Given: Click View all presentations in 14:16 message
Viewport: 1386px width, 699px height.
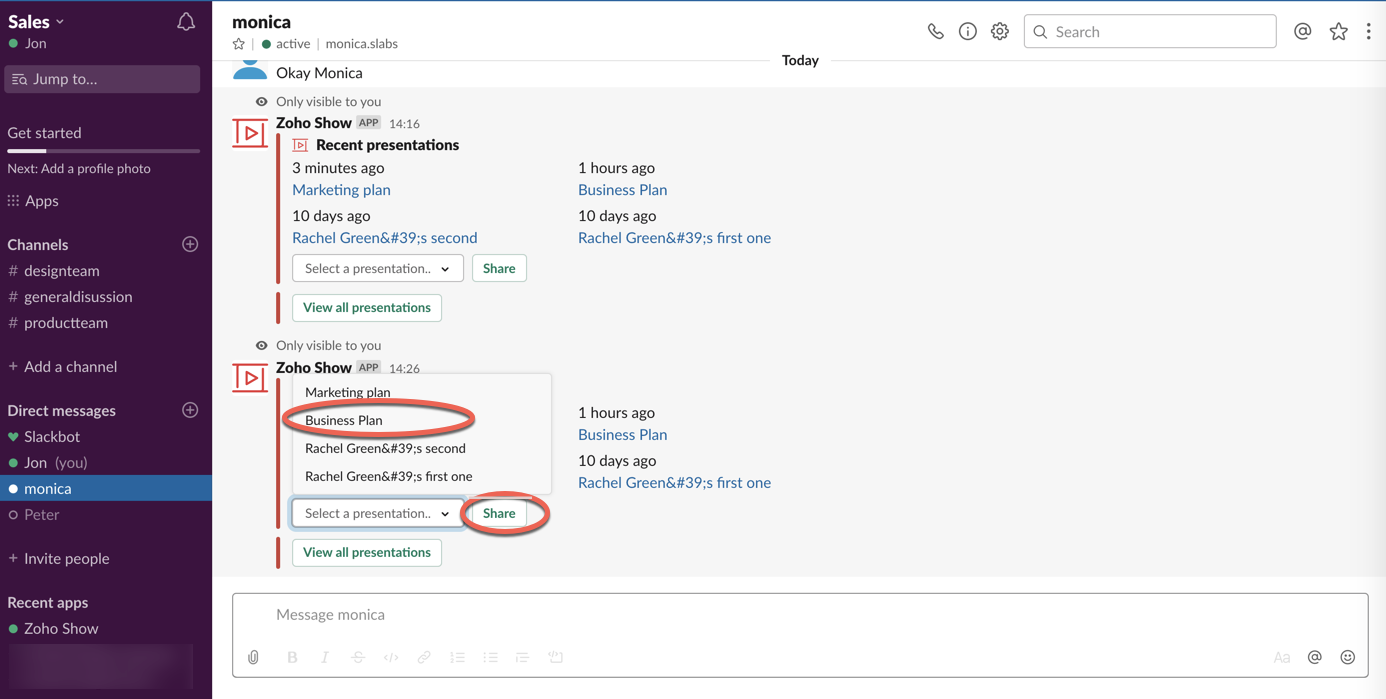Looking at the screenshot, I should tap(367, 307).
